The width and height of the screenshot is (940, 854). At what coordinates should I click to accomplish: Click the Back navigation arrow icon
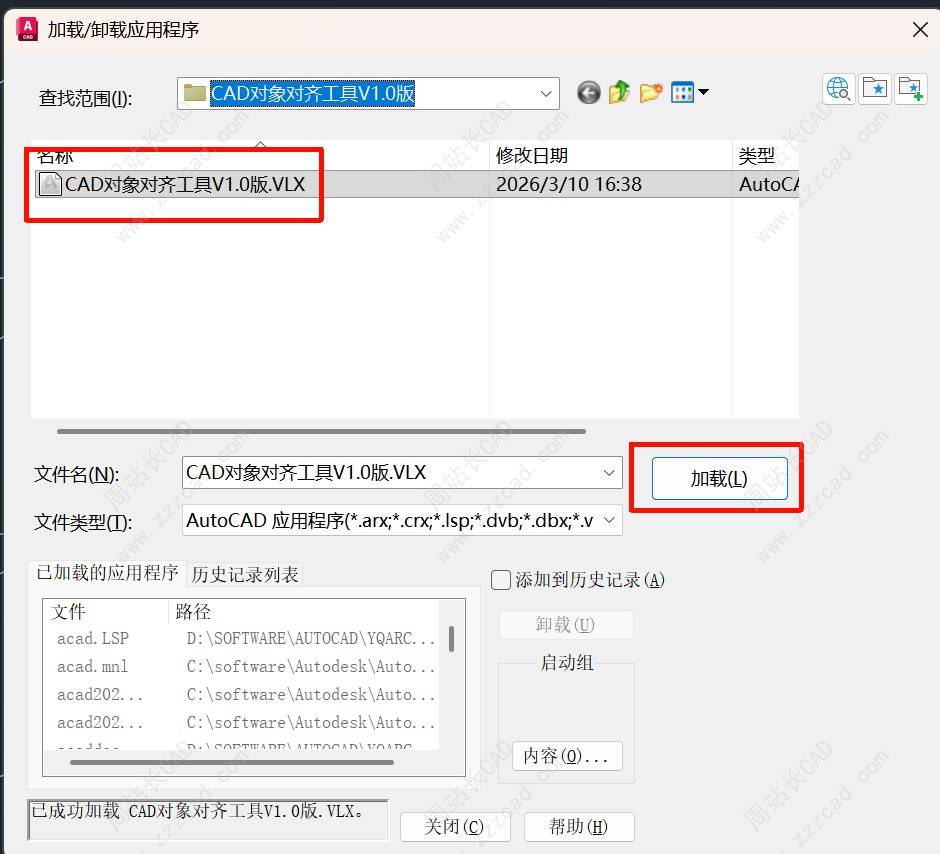(x=589, y=92)
